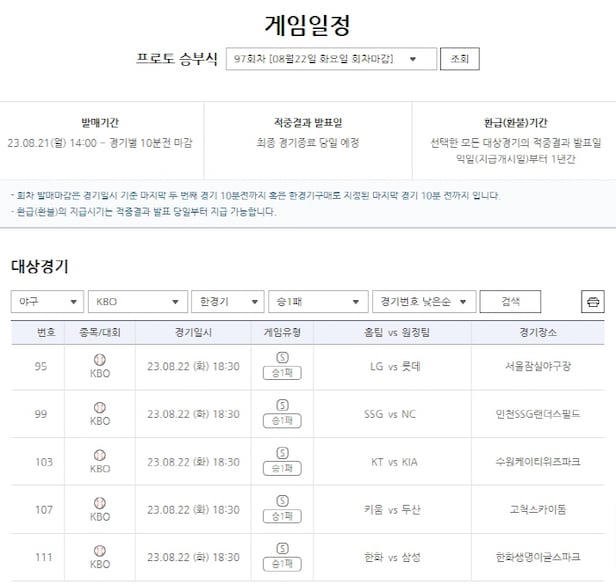Open the 97회차 round selection dropdown

click(x=331, y=59)
